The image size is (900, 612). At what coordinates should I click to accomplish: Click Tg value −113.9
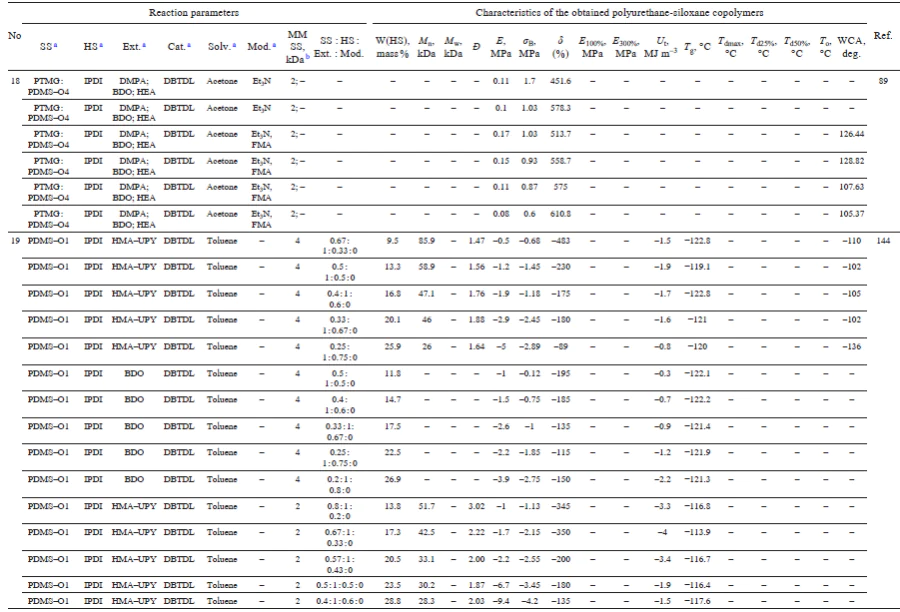(697, 532)
